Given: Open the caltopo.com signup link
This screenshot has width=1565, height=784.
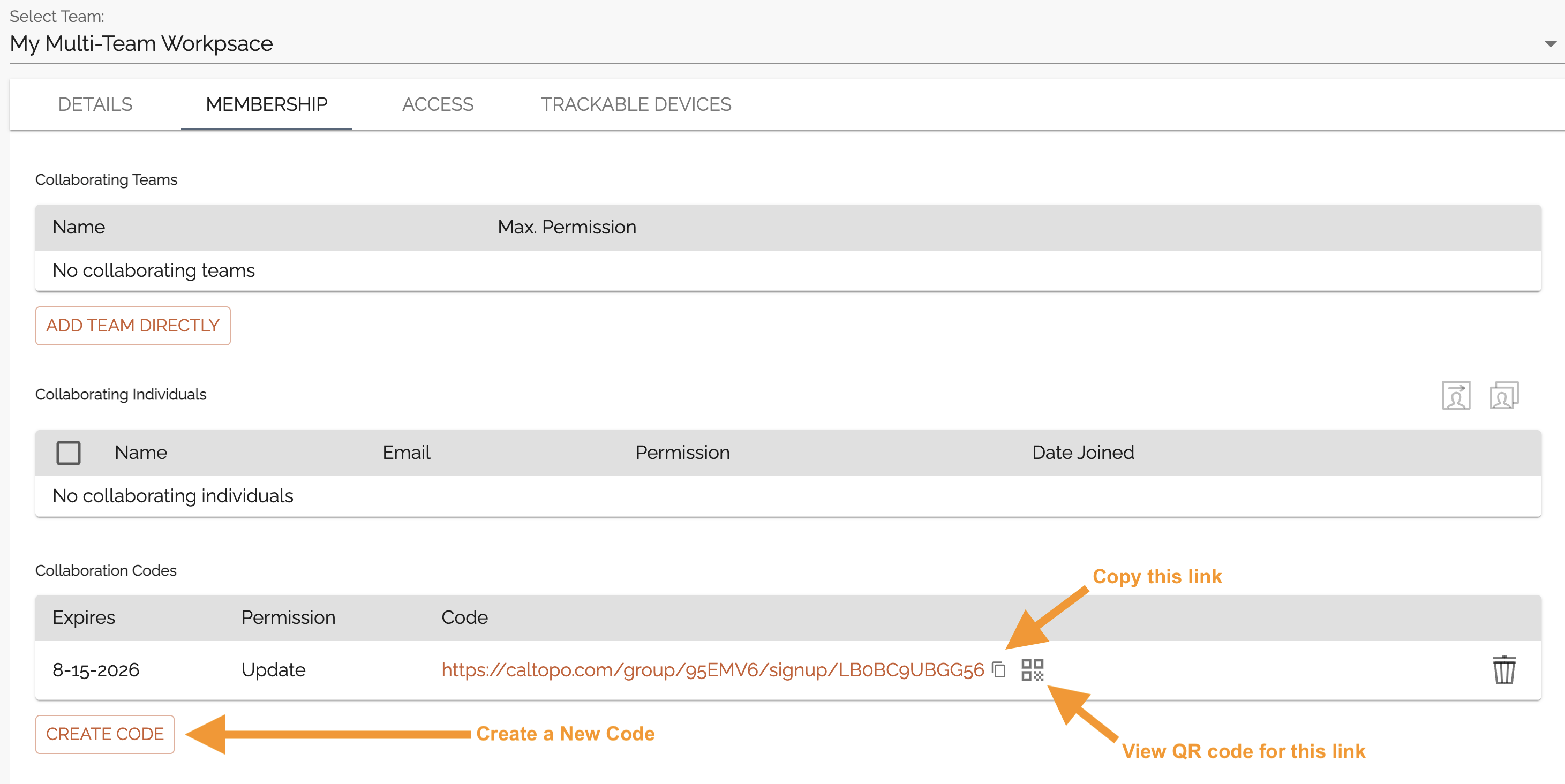Looking at the screenshot, I should point(713,670).
